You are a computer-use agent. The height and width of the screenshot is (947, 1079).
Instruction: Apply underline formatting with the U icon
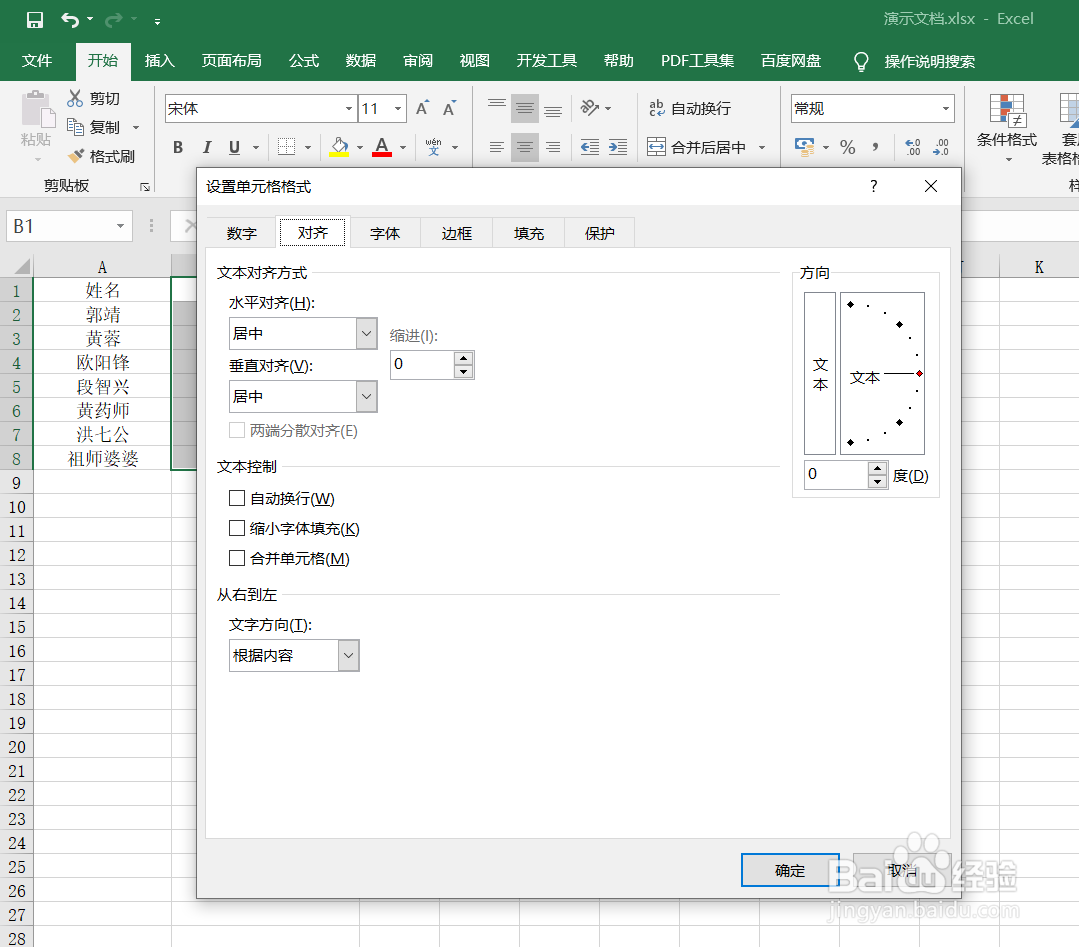click(x=232, y=147)
